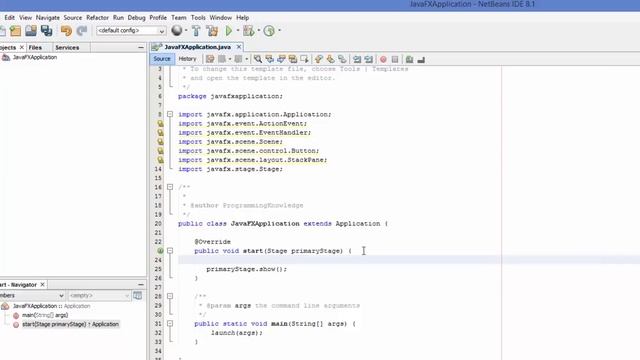Minimize the Projects panel group

(x=141, y=48)
